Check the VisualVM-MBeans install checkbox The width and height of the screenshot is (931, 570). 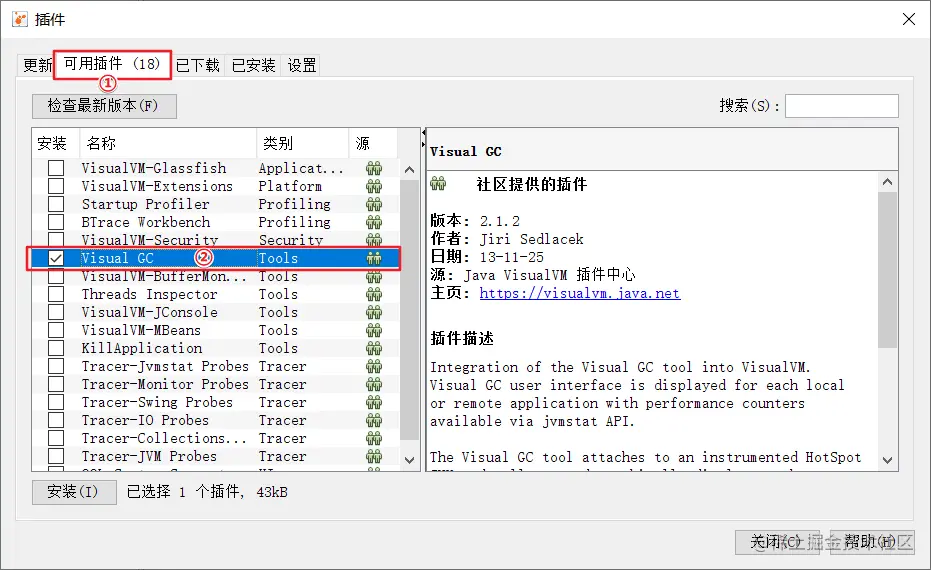pos(56,330)
